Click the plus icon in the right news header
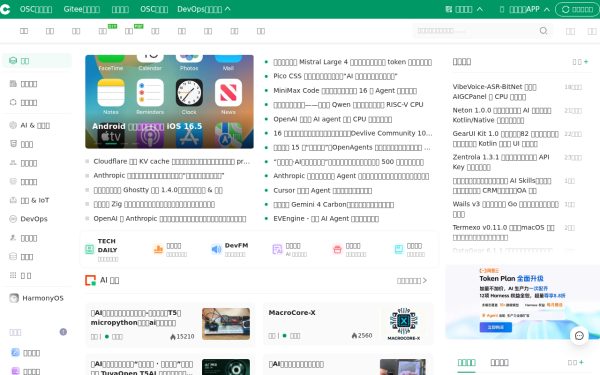This screenshot has width=600, height=375. pyautogui.click(x=586, y=62)
